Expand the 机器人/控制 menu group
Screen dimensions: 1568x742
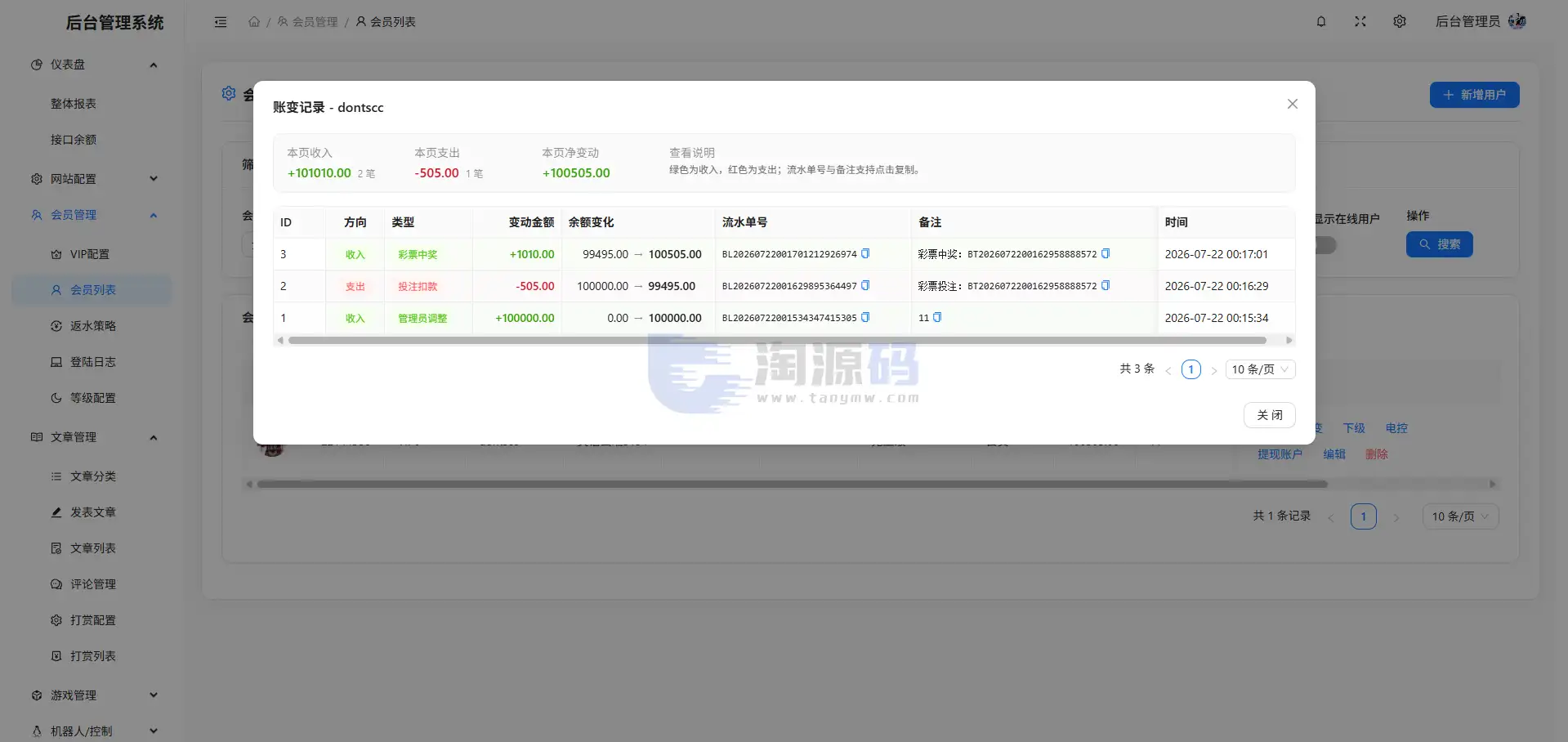tap(92, 731)
